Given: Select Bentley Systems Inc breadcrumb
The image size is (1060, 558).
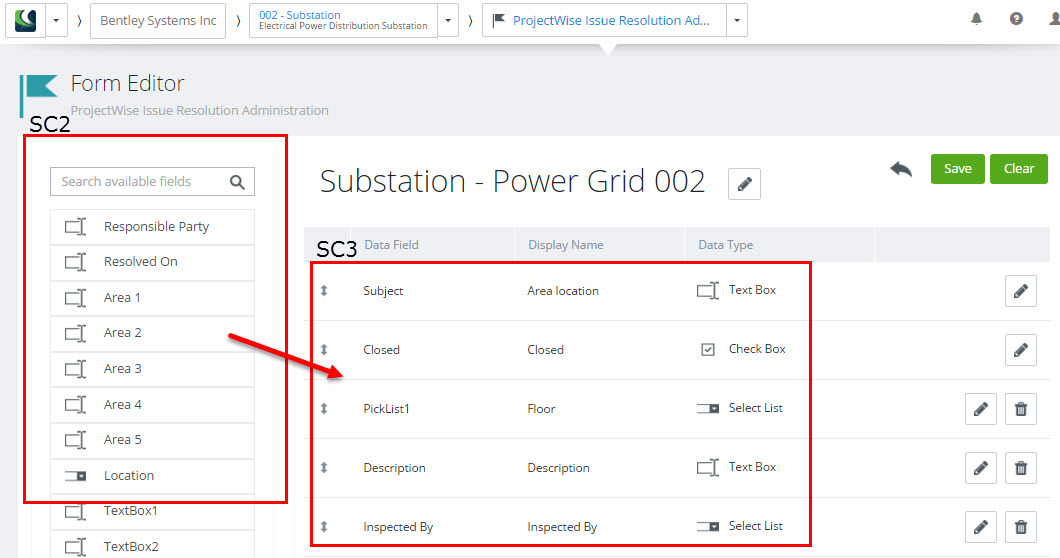Looking at the screenshot, I should coord(158,20).
